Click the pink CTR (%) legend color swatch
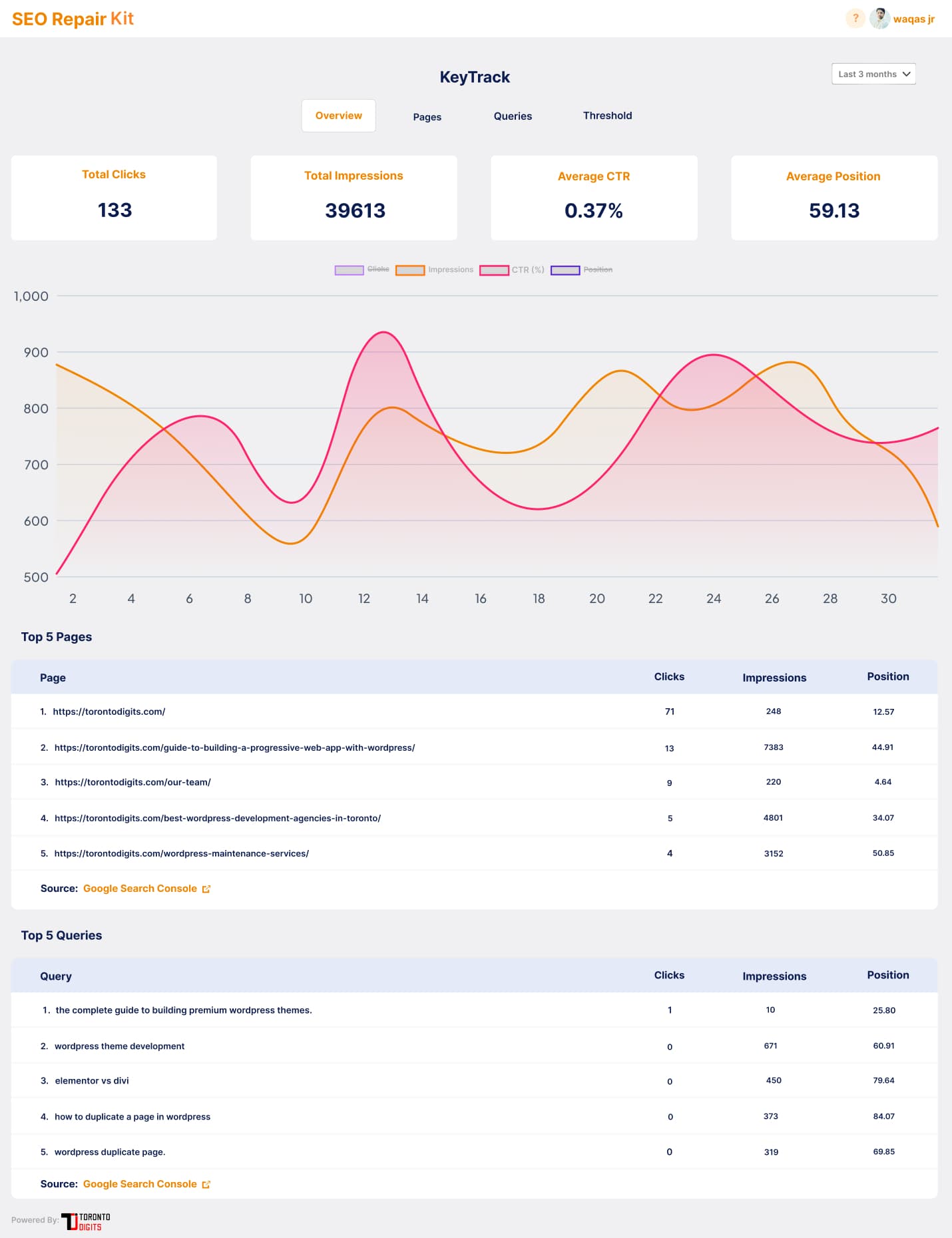This screenshot has height=1238, width=952. click(x=494, y=270)
